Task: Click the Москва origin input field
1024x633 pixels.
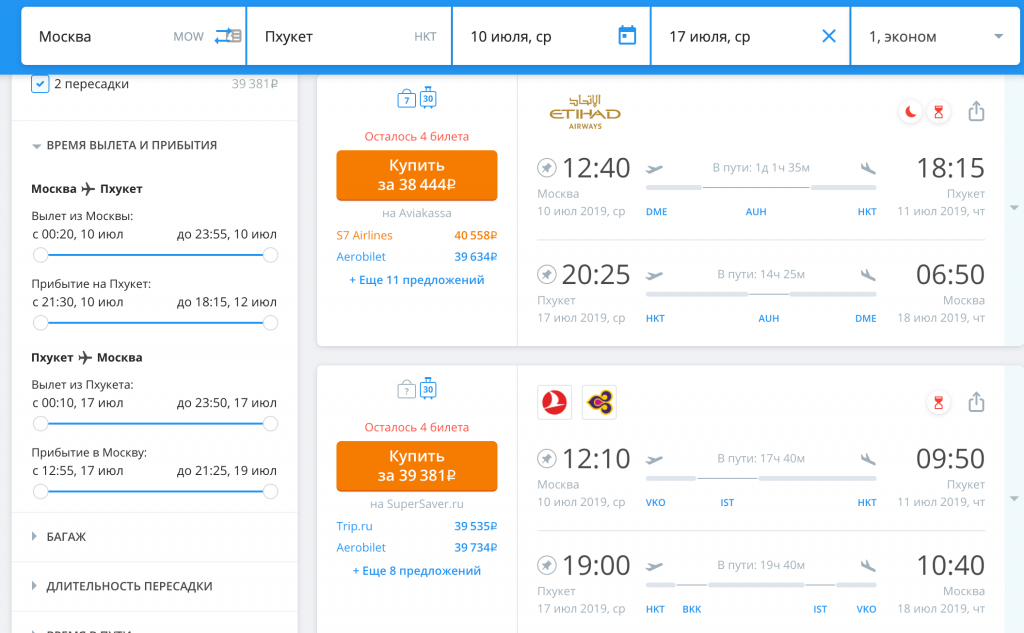Action: 100,37
